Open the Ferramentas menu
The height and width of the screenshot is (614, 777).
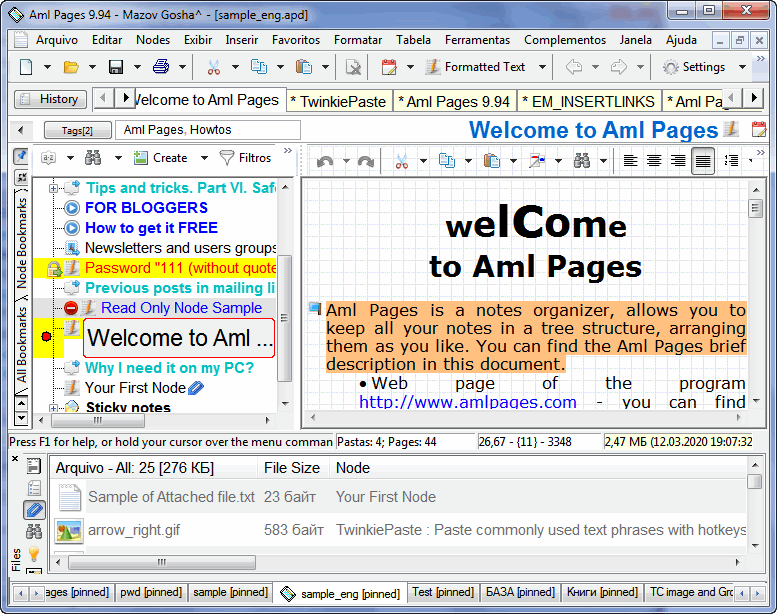point(477,40)
